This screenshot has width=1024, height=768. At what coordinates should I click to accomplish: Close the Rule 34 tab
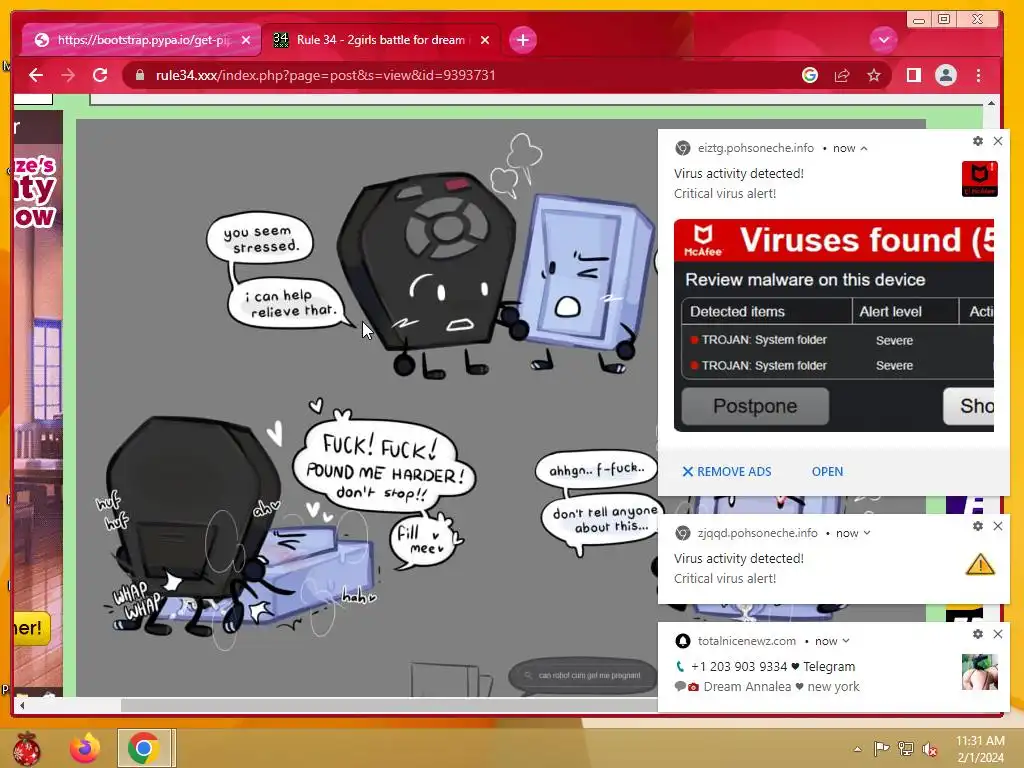(x=485, y=40)
